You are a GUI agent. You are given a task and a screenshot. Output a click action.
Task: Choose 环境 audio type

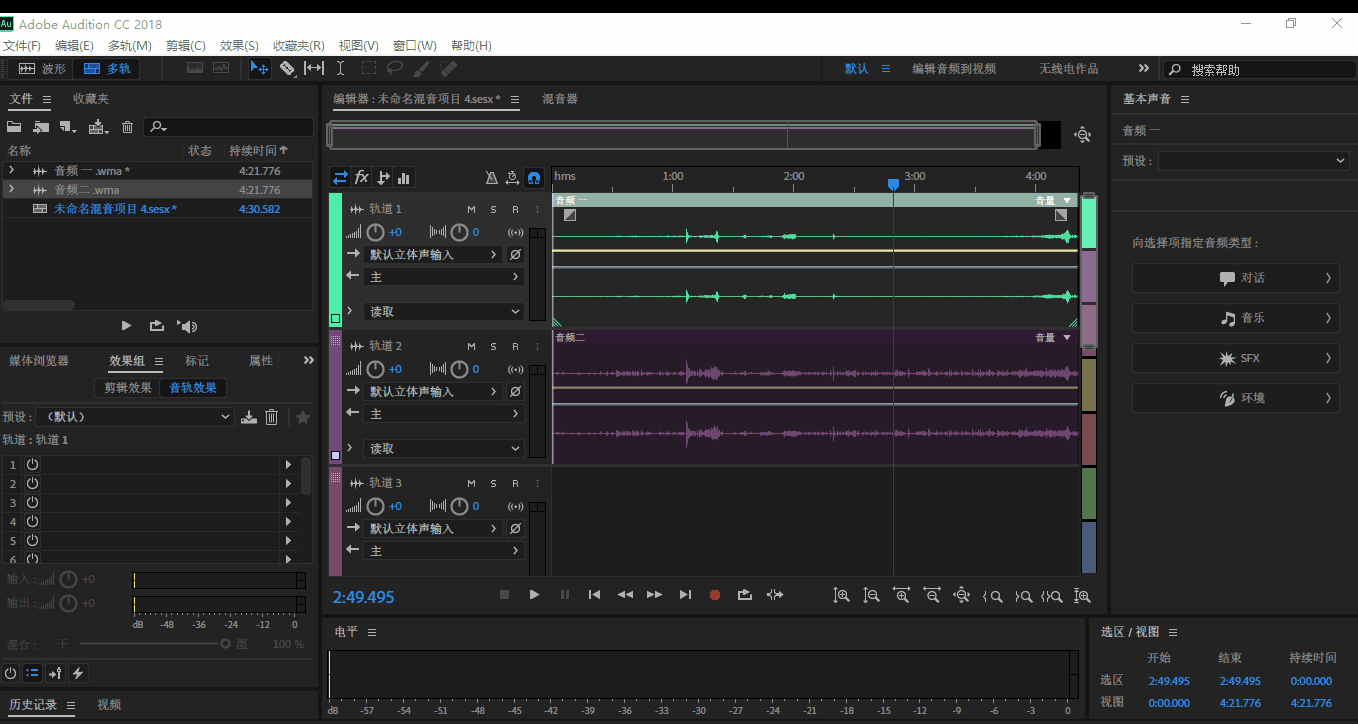[x=1235, y=398]
